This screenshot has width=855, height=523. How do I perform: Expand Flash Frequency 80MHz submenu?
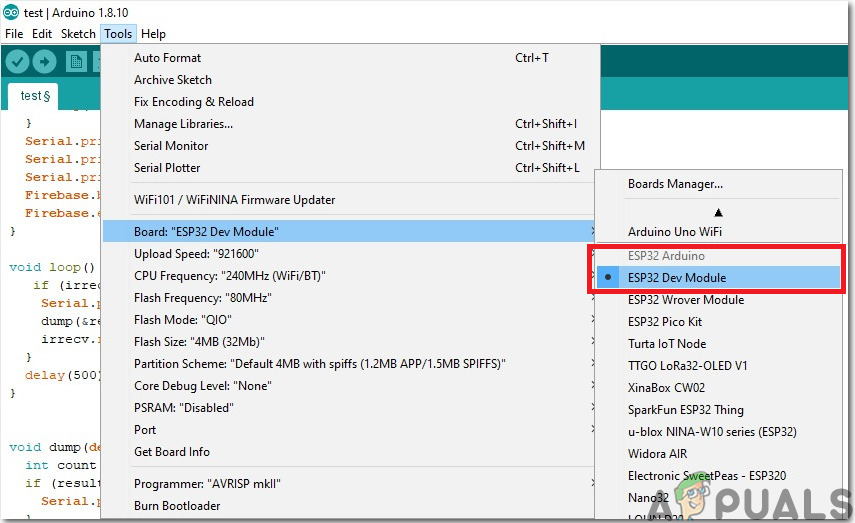click(x=349, y=298)
